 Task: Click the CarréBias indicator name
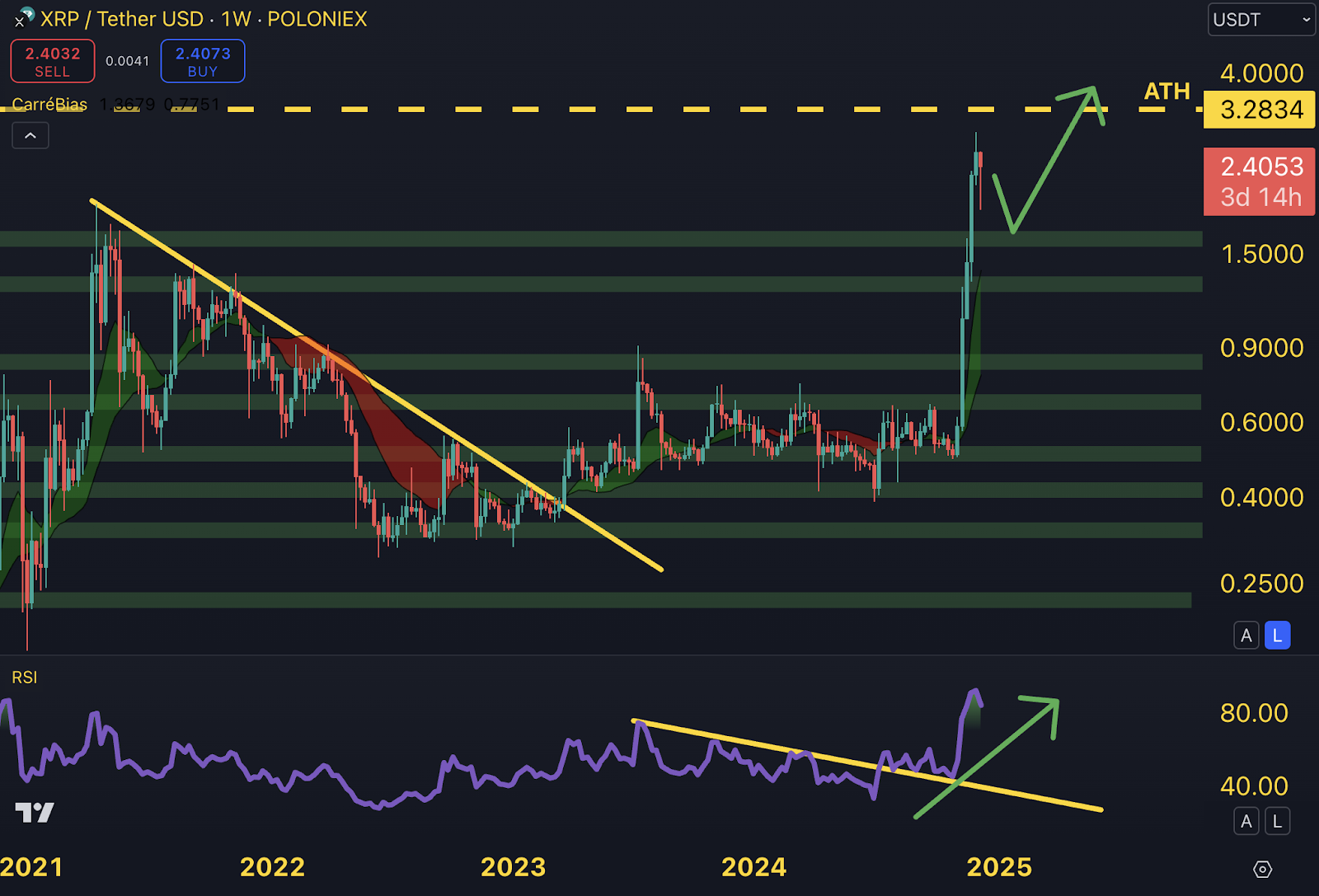[48, 105]
